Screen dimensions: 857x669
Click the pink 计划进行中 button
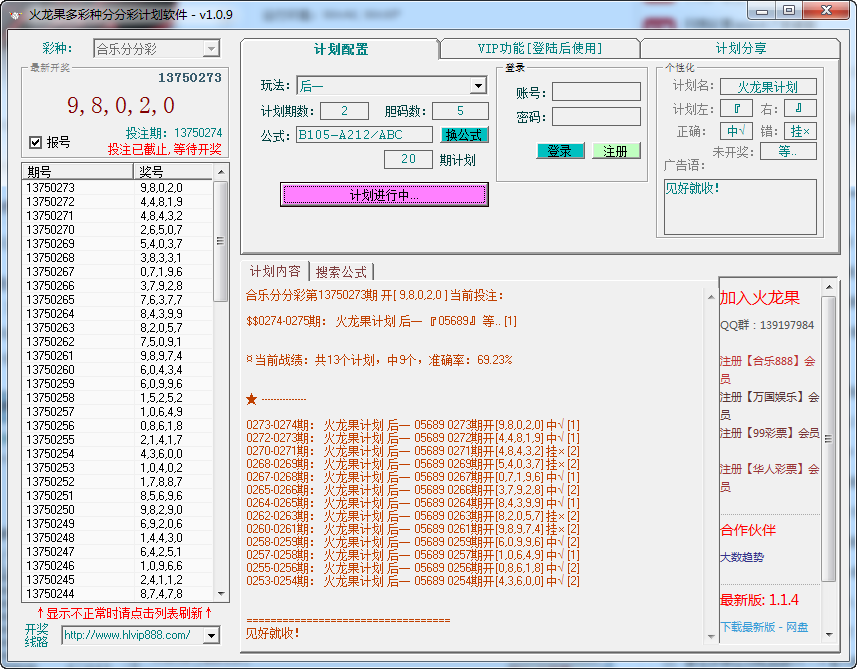pyautogui.click(x=384, y=195)
